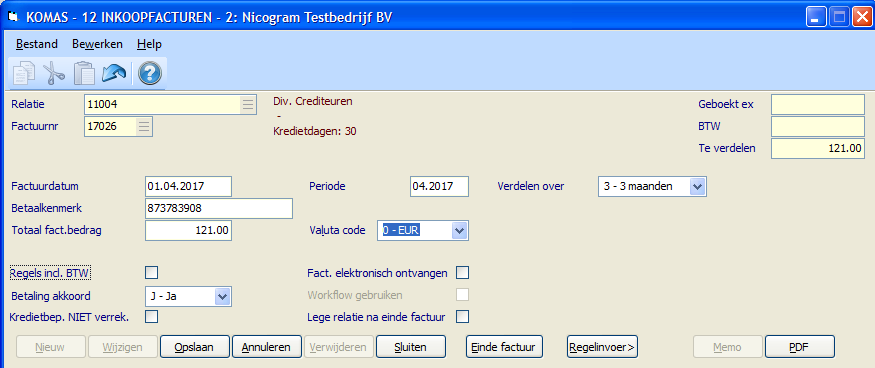
Task: Click the Paste clipboard icon
Action: pyautogui.click(x=84, y=73)
